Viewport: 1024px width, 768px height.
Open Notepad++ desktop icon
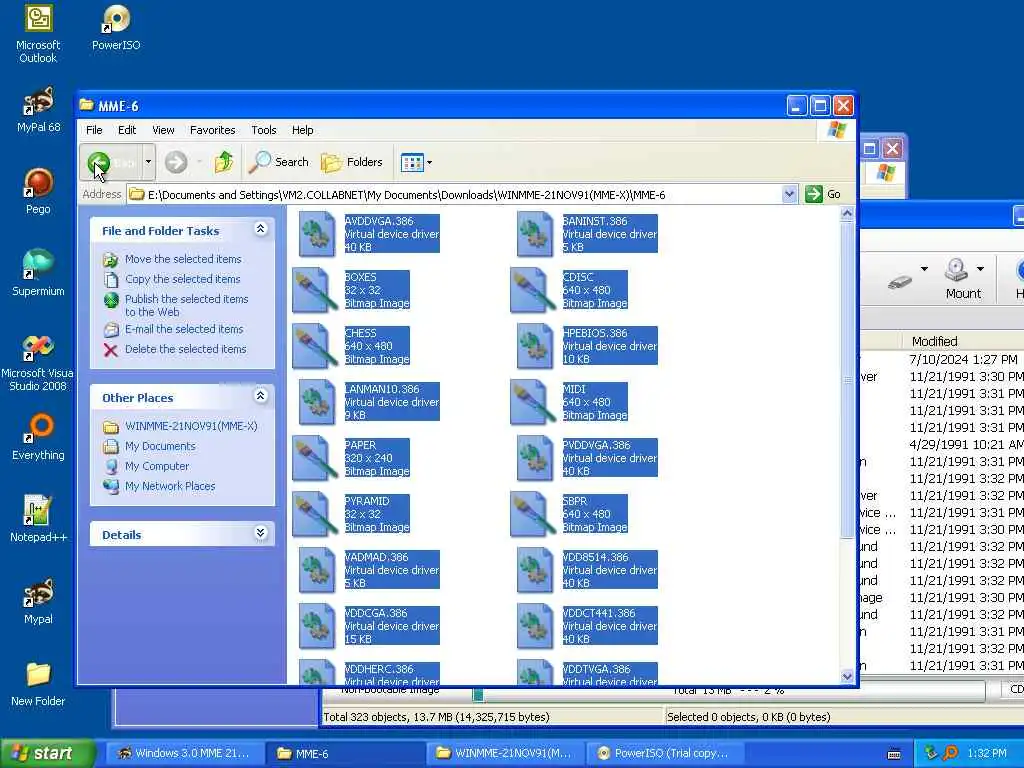tap(38, 519)
